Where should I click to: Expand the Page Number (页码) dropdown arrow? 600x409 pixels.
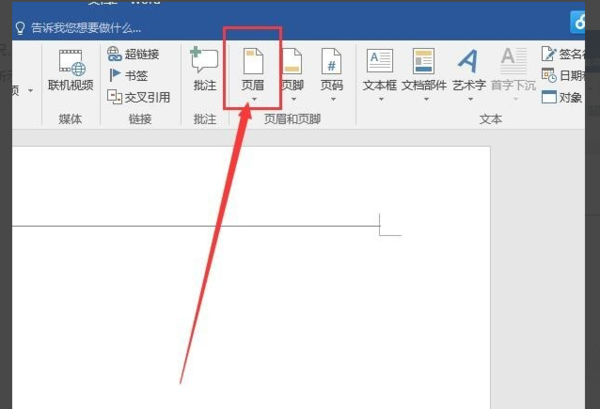point(333,99)
